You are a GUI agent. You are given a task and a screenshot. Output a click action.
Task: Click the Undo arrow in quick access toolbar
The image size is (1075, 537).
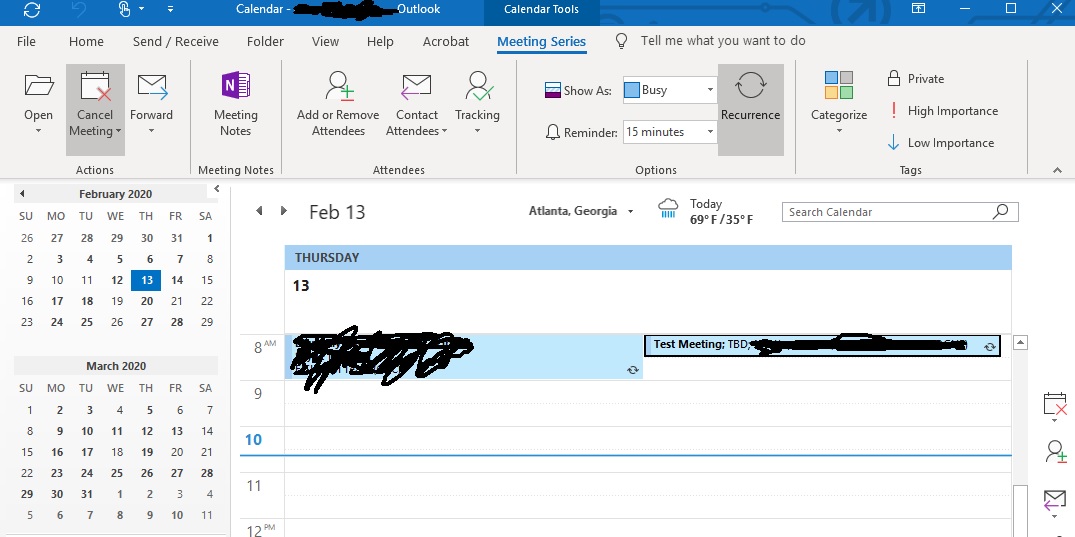click(x=77, y=10)
